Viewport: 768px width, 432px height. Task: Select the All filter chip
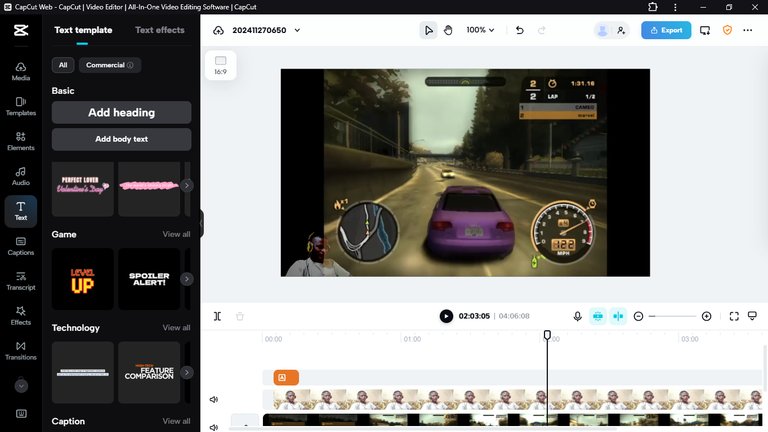click(x=63, y=65)
